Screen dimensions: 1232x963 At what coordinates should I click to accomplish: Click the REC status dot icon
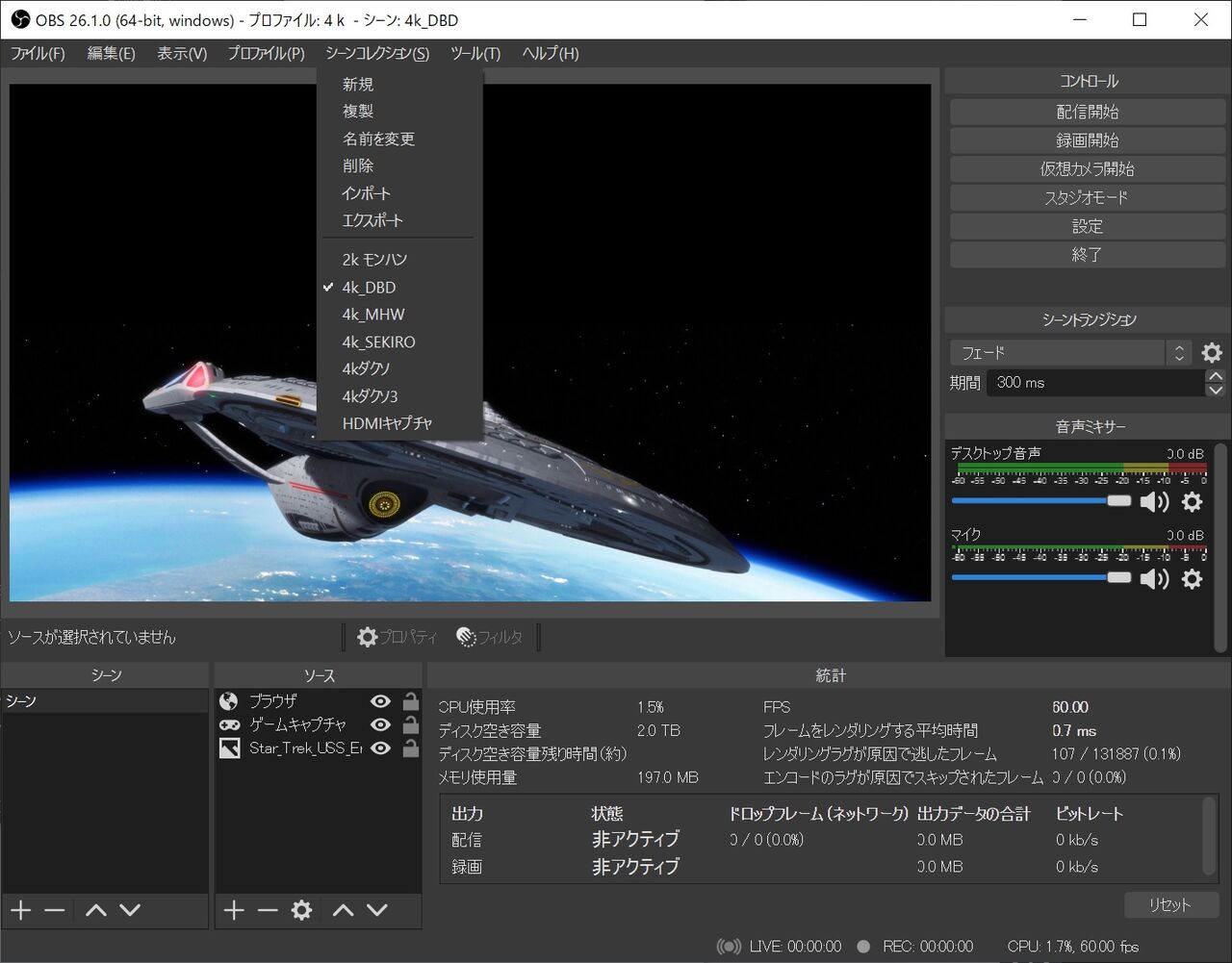(863, 947)
